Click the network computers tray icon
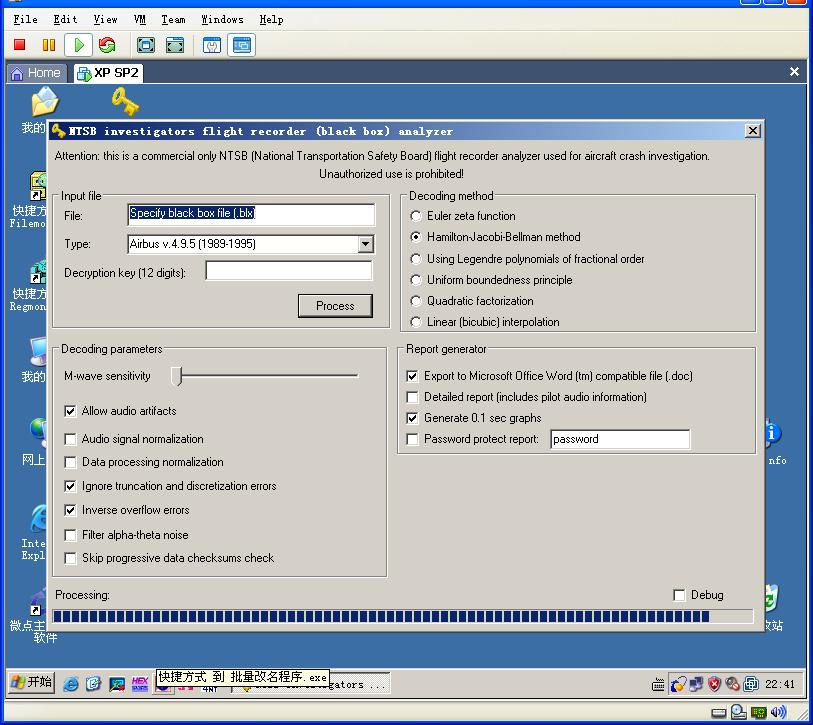 point(696,685)
